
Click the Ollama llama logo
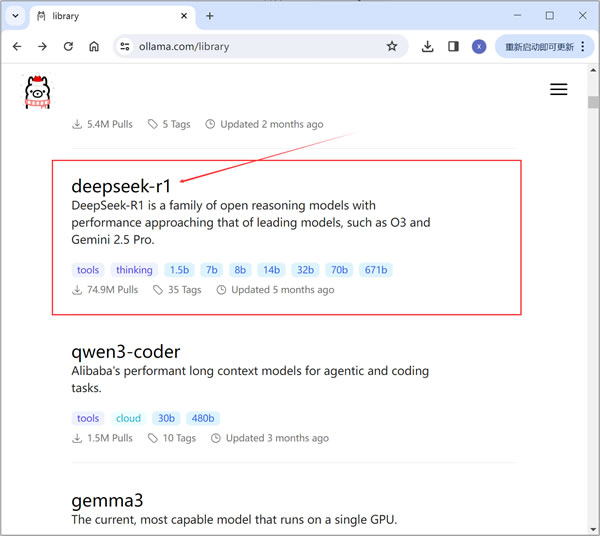(37, 91)
